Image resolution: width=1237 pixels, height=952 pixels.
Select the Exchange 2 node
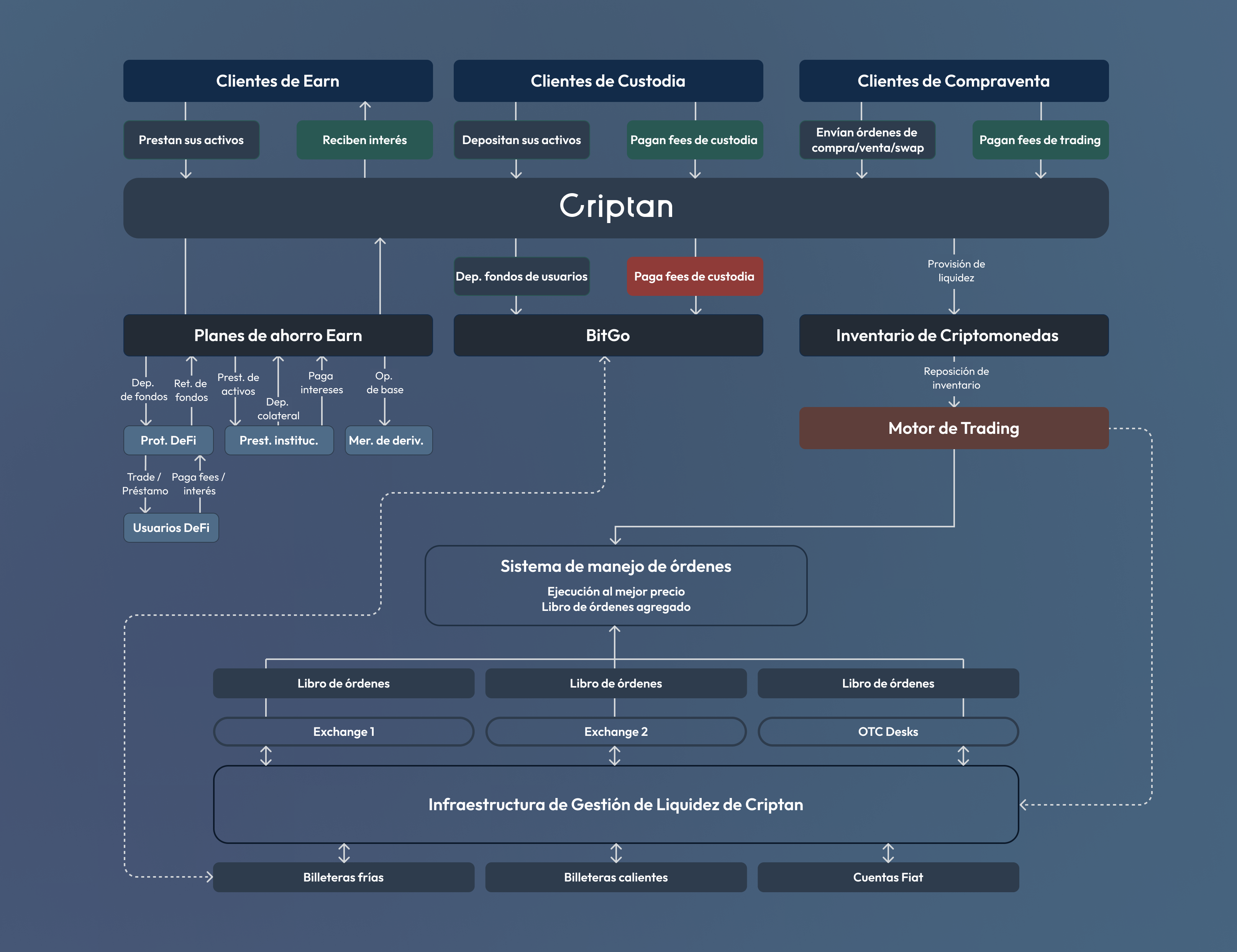[x=616, y=732]
